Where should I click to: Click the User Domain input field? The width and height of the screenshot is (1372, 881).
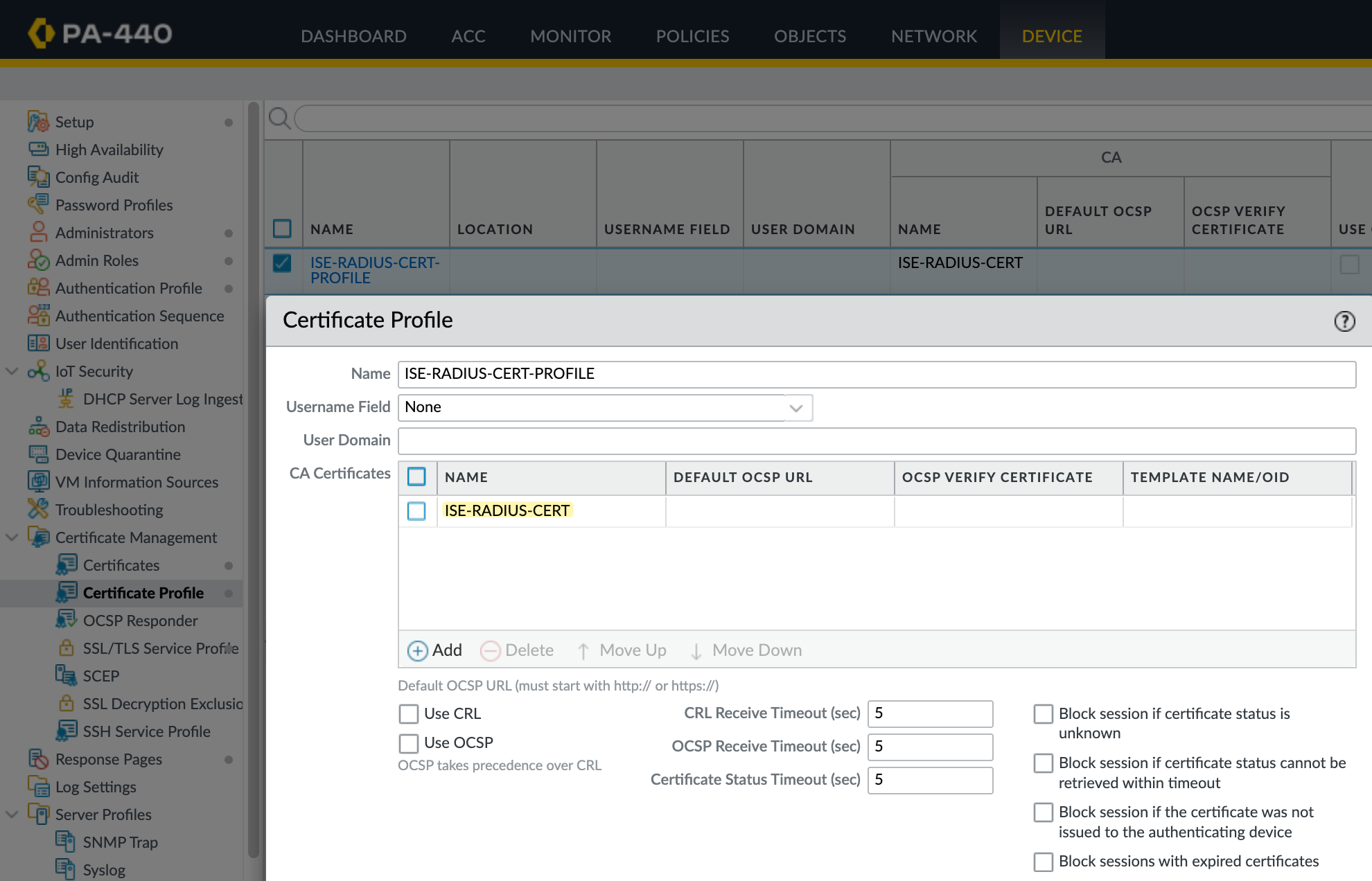coord(876,440)
